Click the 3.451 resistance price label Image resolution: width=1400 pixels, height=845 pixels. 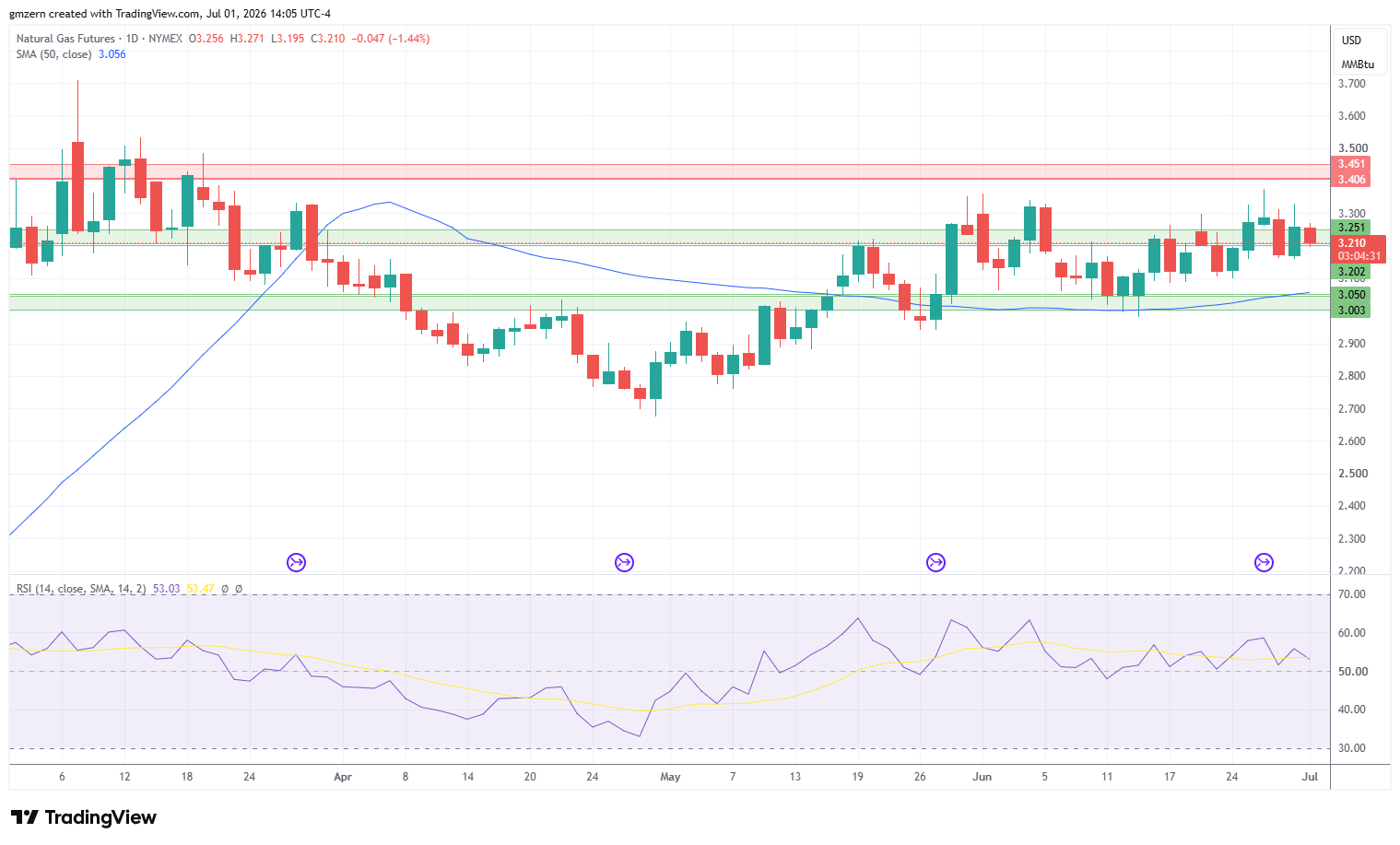pos(1351,164)
